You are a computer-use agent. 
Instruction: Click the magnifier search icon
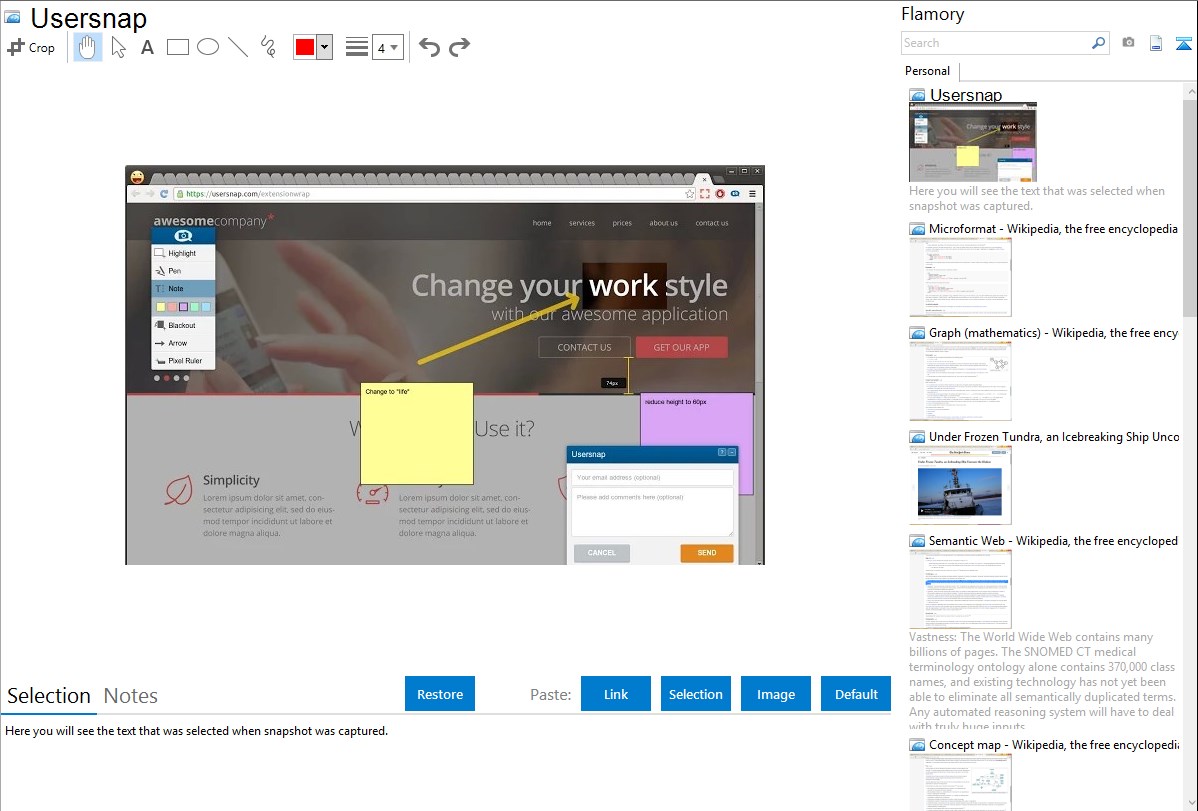(1099, 43)
